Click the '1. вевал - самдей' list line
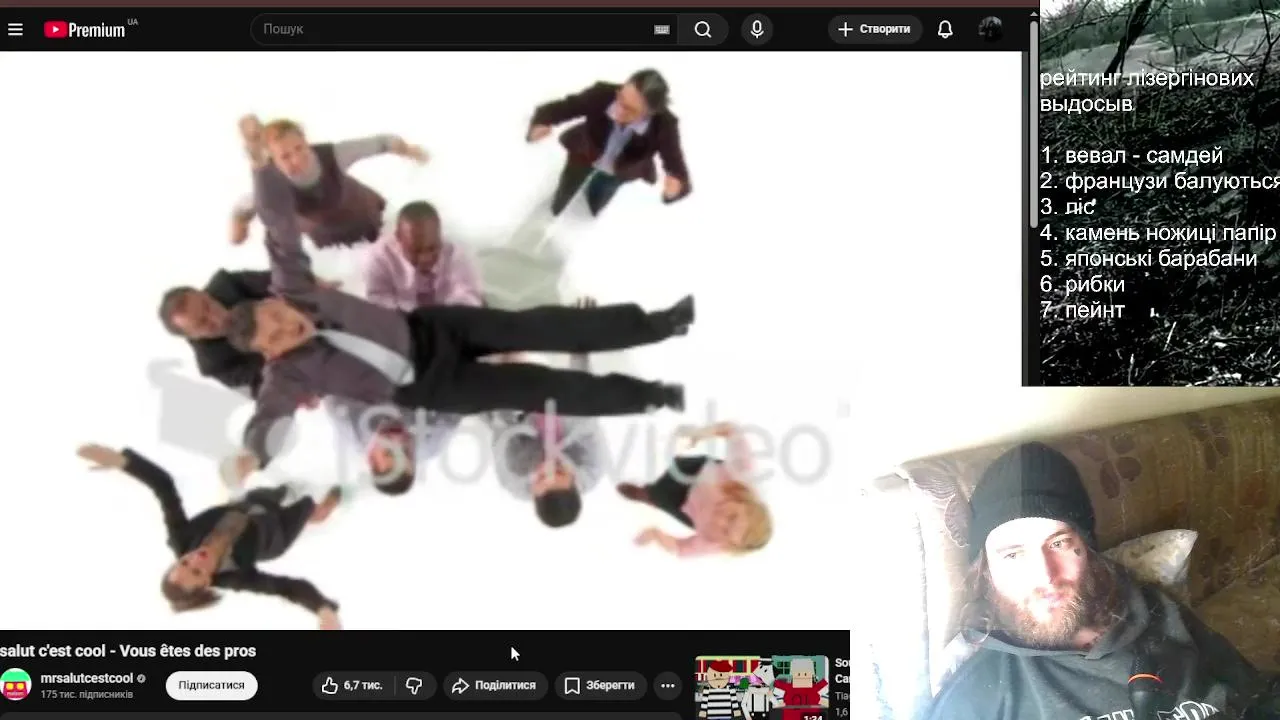The height and width of the screenshot is (720, 1280). 1132,156
